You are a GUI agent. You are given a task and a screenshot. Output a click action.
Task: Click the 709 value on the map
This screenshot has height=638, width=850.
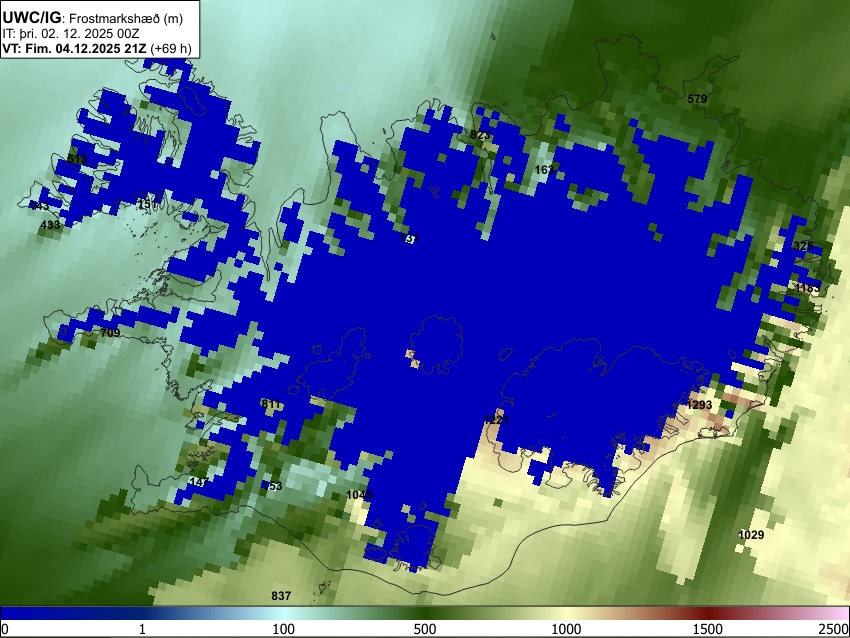(110, 333)
